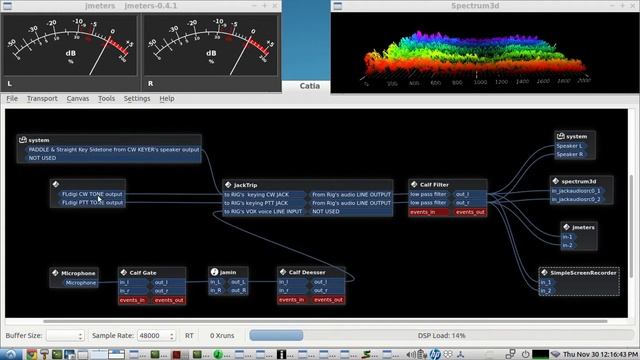Select spectrum3d in_jackaudiosrc0_1 port
640x360 pixels.
click(x=578, y=191)
